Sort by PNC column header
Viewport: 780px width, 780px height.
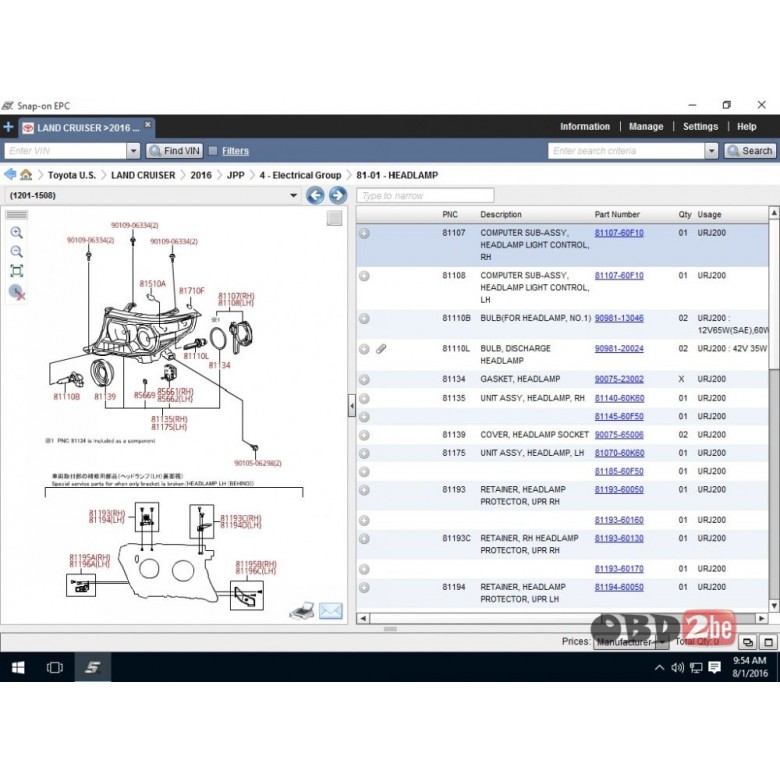click(x=450, y=214)
